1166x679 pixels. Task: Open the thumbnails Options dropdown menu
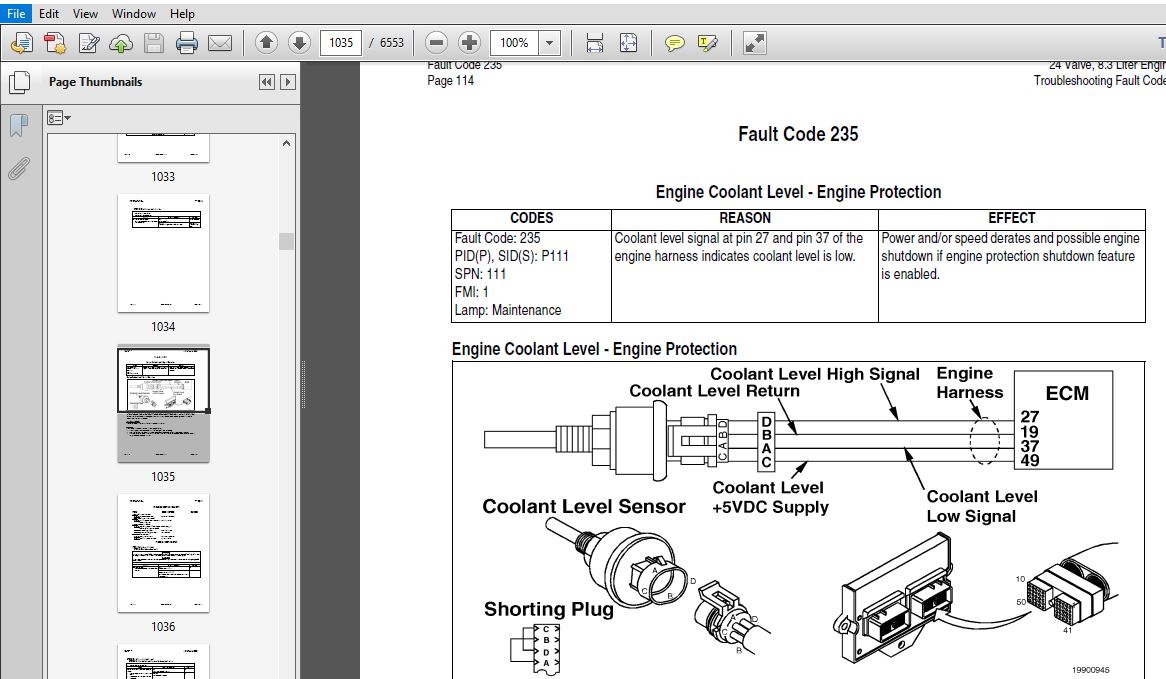pyautogui.click(x=59, y=118)
